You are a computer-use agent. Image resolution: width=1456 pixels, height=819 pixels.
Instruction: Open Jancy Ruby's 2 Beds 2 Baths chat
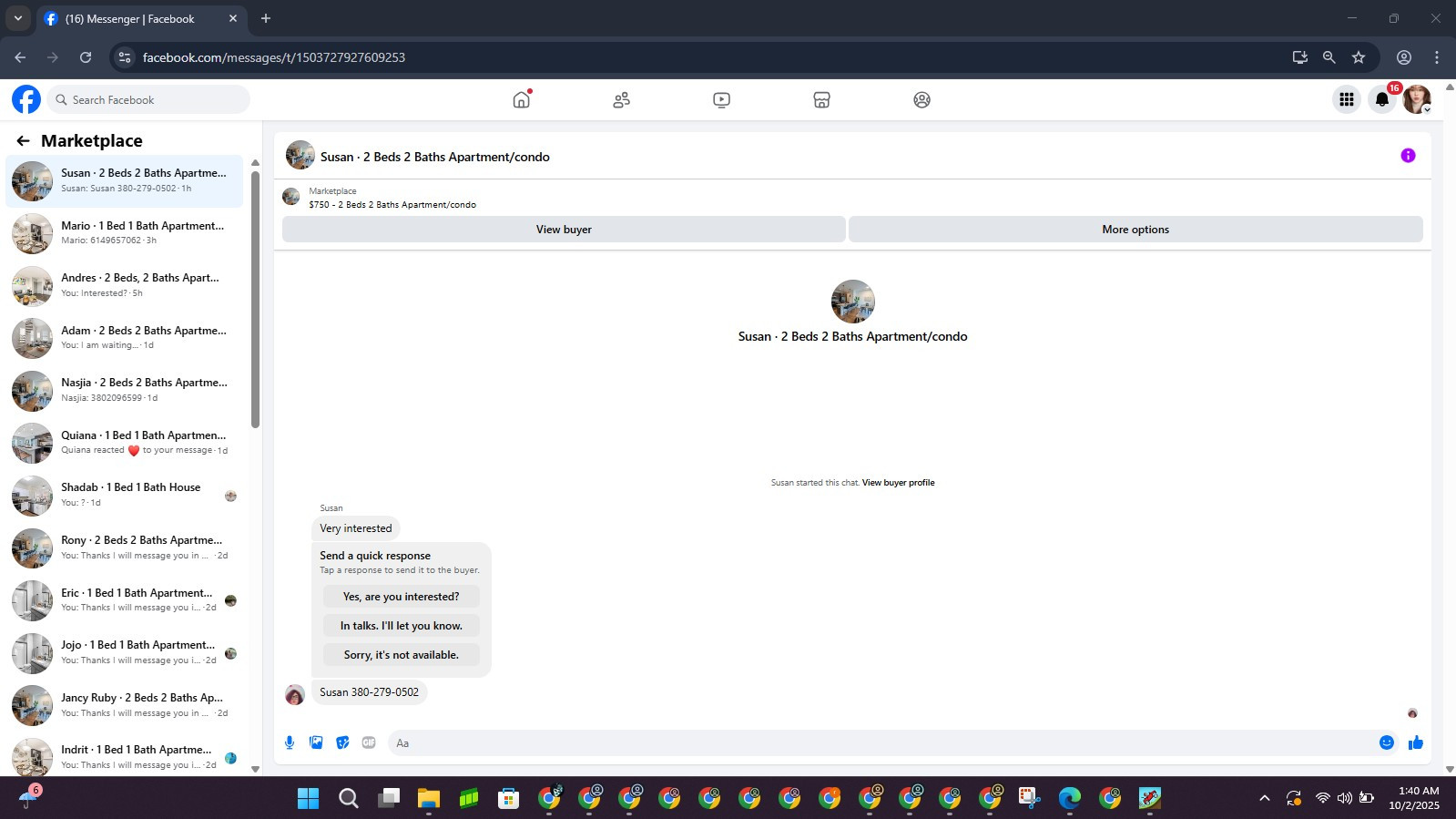[x=125, y=705]
